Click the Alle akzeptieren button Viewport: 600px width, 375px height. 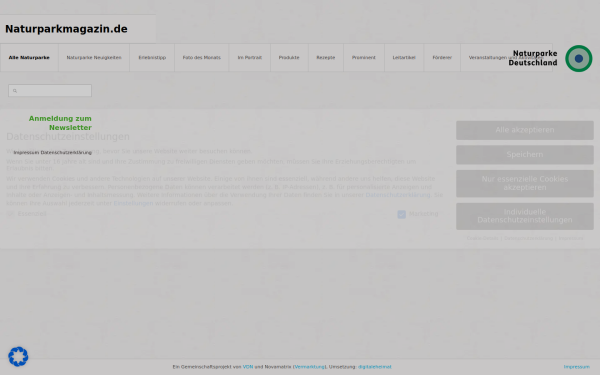(x=525, y=130)
